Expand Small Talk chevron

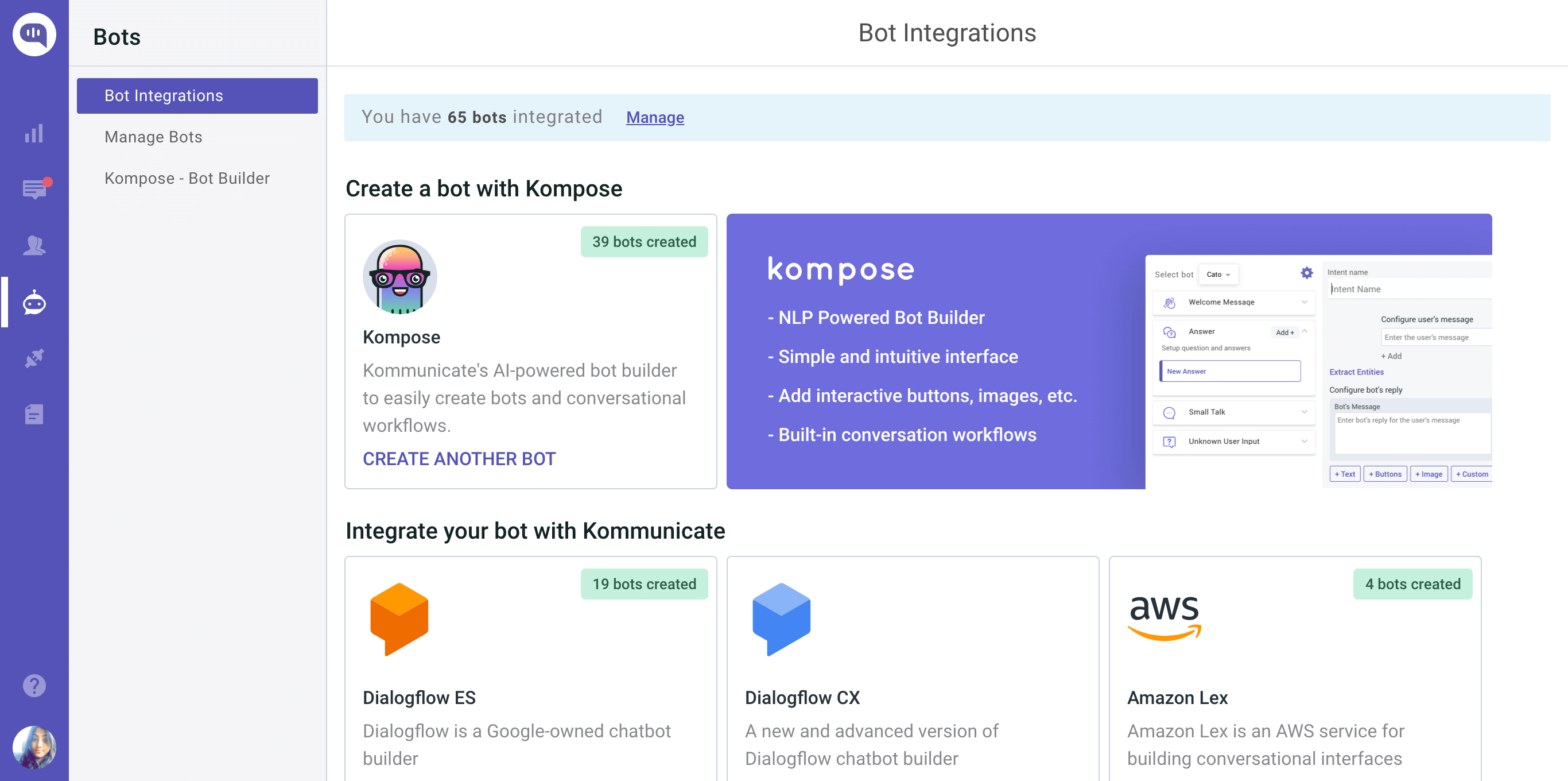click(1305, 412)
